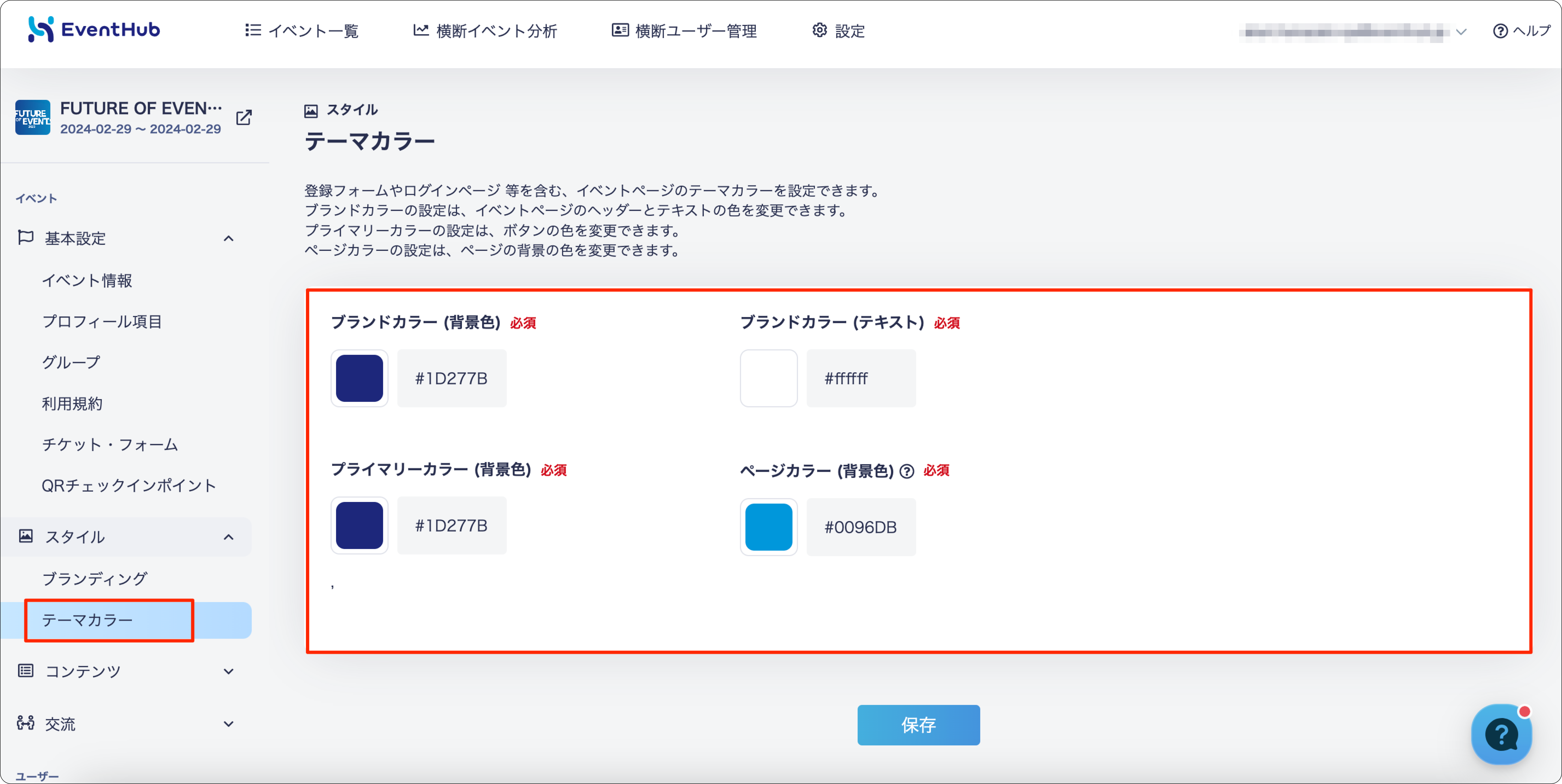The width and height of the screenshot is (1562, 784).
Task: Open event page via external link icon
Action: pos(244,117)
